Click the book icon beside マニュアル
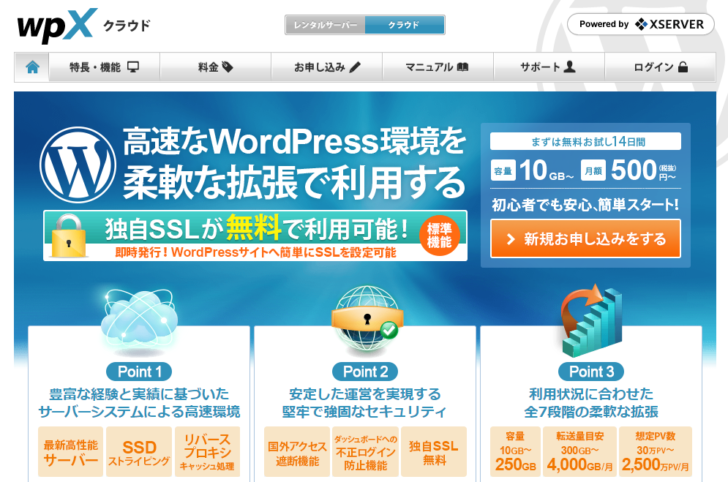The height and width of the screenshot is (482, 728). [x=462, y=67]
